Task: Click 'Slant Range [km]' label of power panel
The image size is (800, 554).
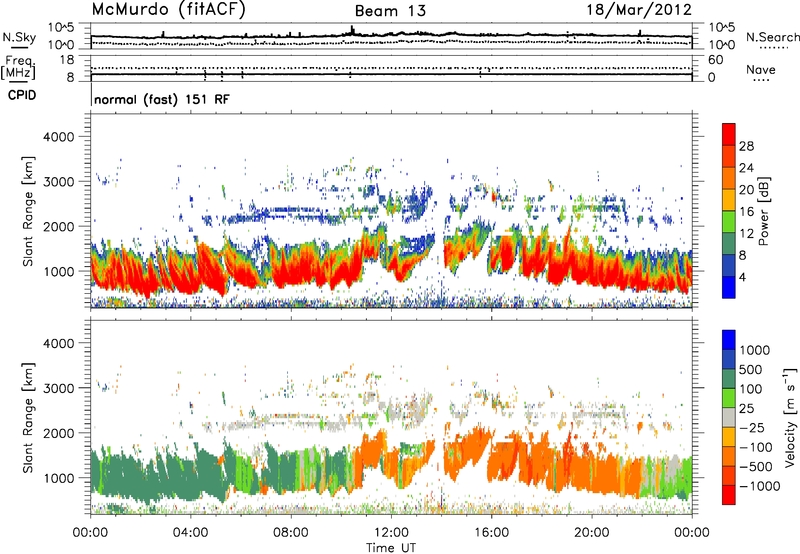Action: tap(28, 211)
